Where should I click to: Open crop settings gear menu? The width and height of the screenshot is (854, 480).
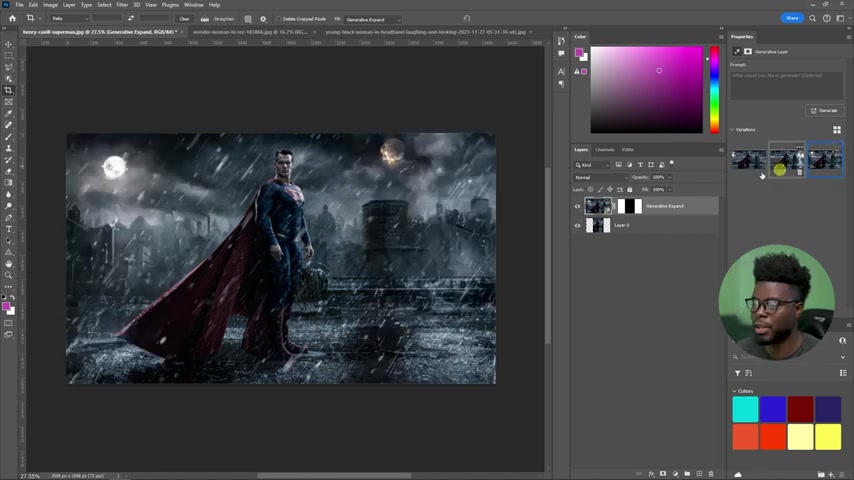[263, 19]
